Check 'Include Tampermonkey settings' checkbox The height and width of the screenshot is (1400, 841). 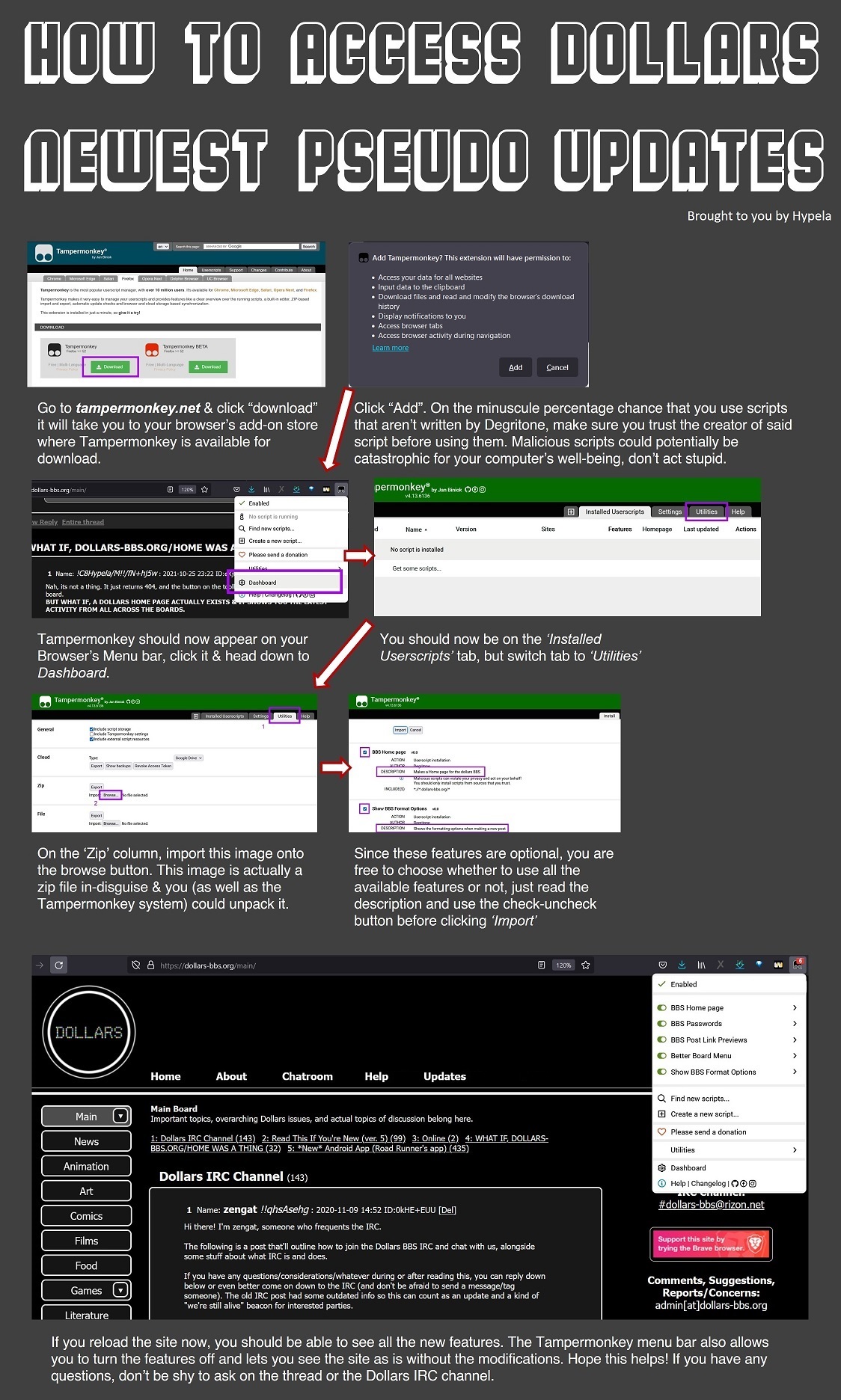91,734
